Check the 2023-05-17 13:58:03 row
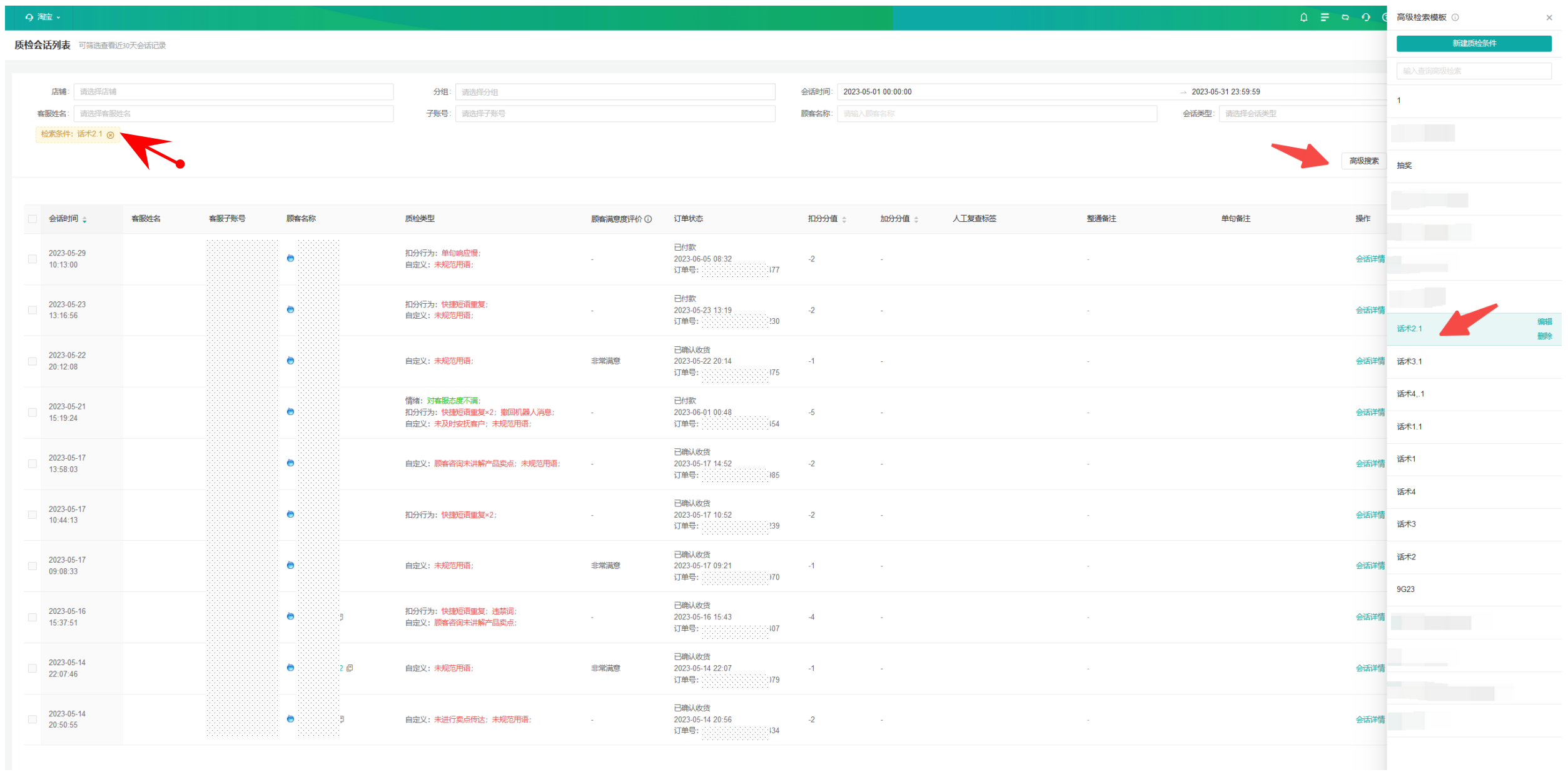The width and height of the screenshot is (1568, 777). [33, 464]
